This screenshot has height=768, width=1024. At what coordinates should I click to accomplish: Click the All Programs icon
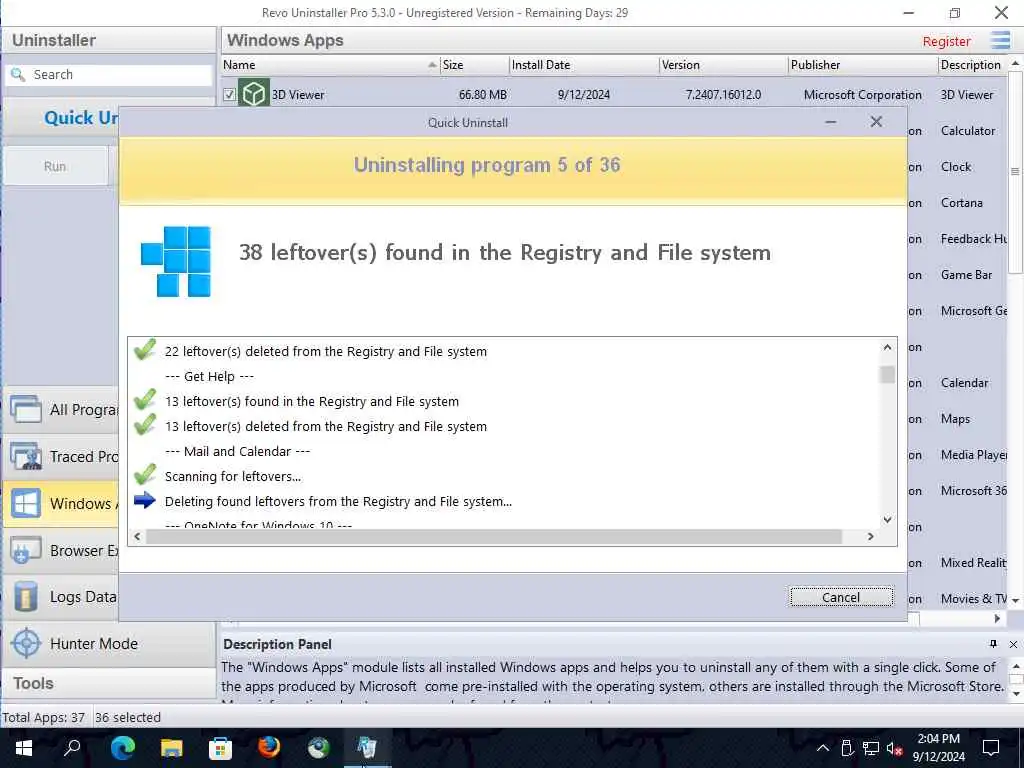(x=25, y=409)
